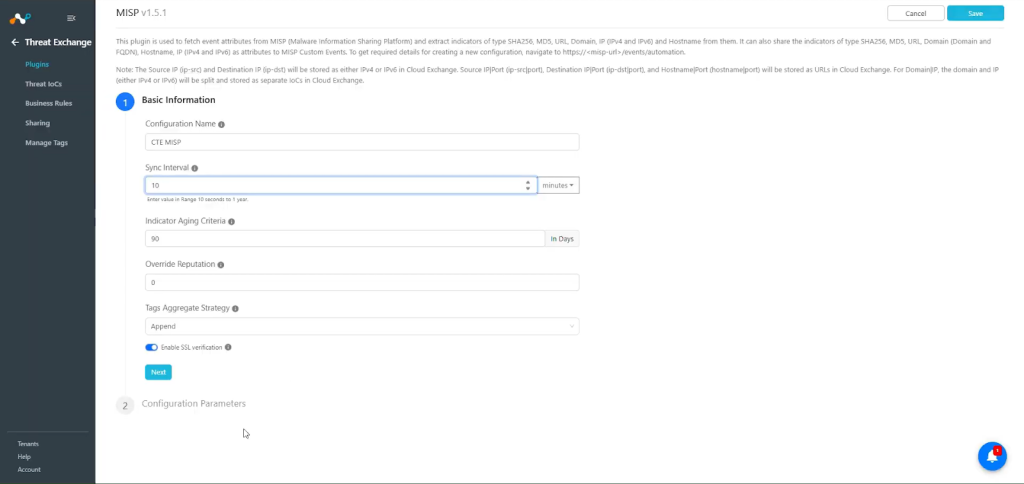Click the Netskope logo icon
Viewport: 1024px width, 484px height.
click(20, 18)
